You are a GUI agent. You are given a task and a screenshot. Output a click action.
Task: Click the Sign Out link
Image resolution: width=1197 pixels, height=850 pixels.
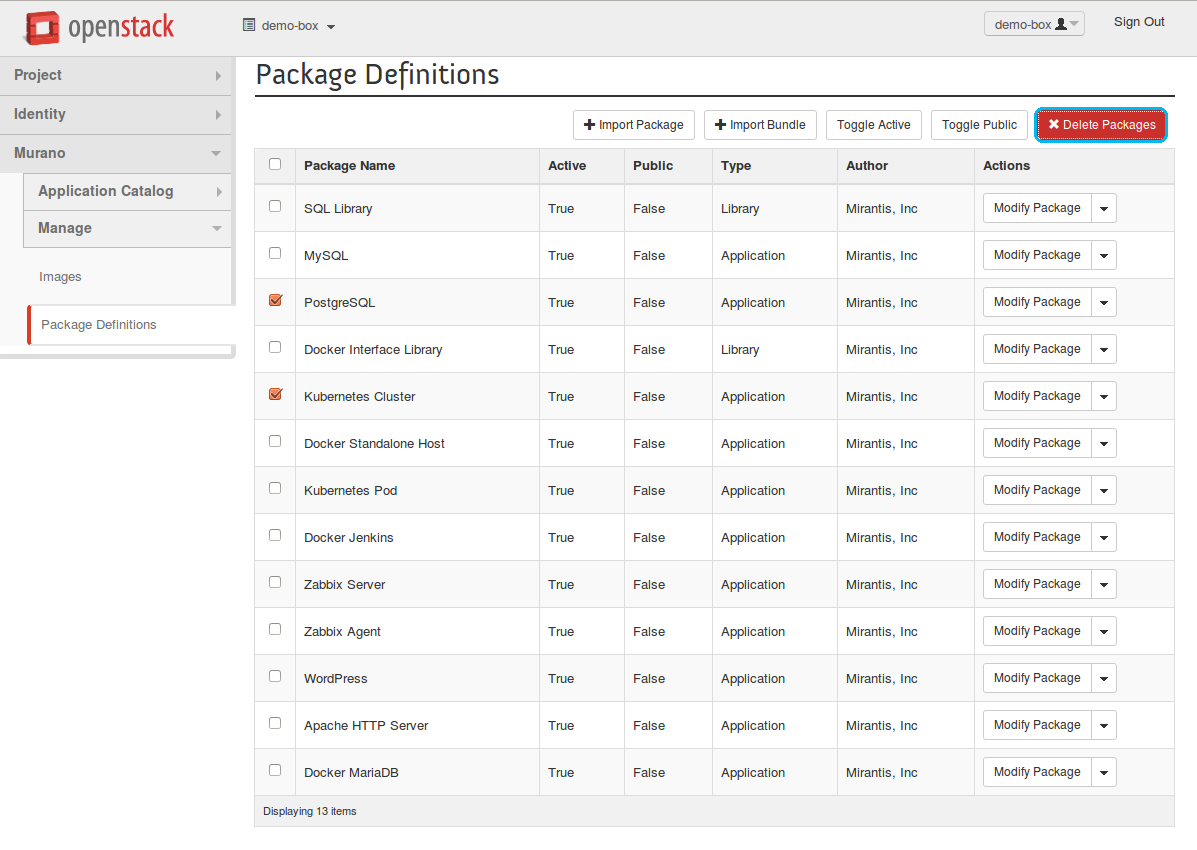point(1139,22)
